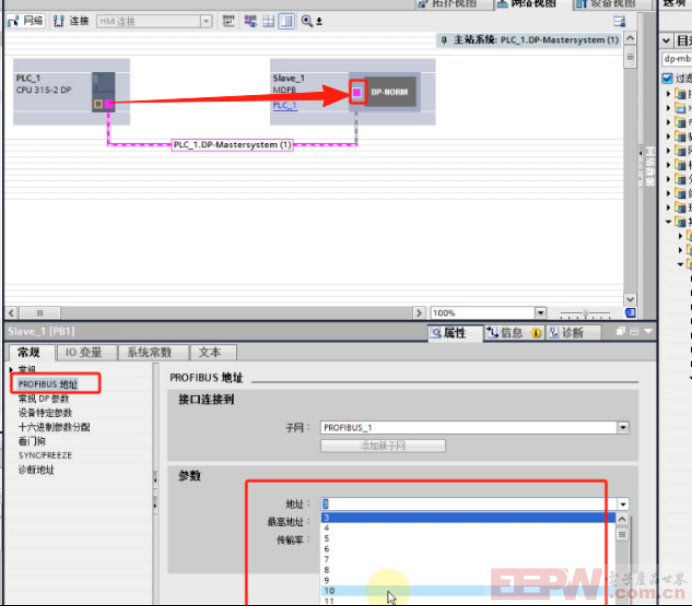
Task: Choose address 5 in the list
Action: 468,538
